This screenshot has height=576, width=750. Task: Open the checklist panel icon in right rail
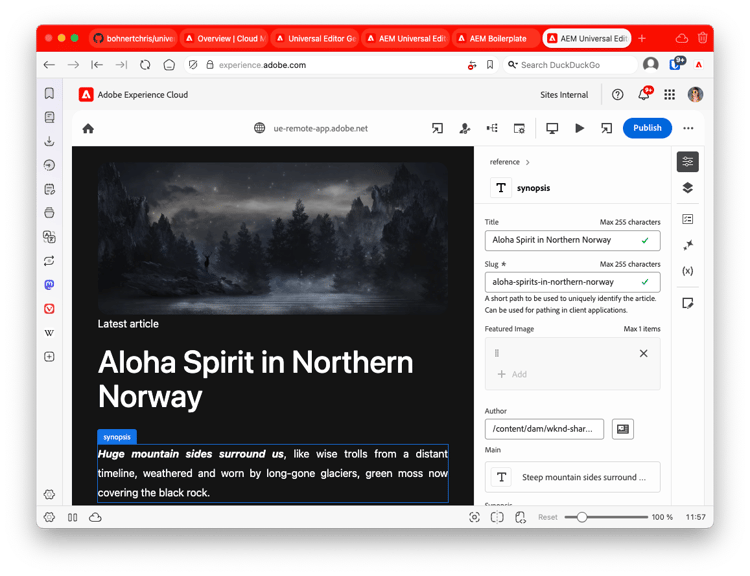[687, 219]
